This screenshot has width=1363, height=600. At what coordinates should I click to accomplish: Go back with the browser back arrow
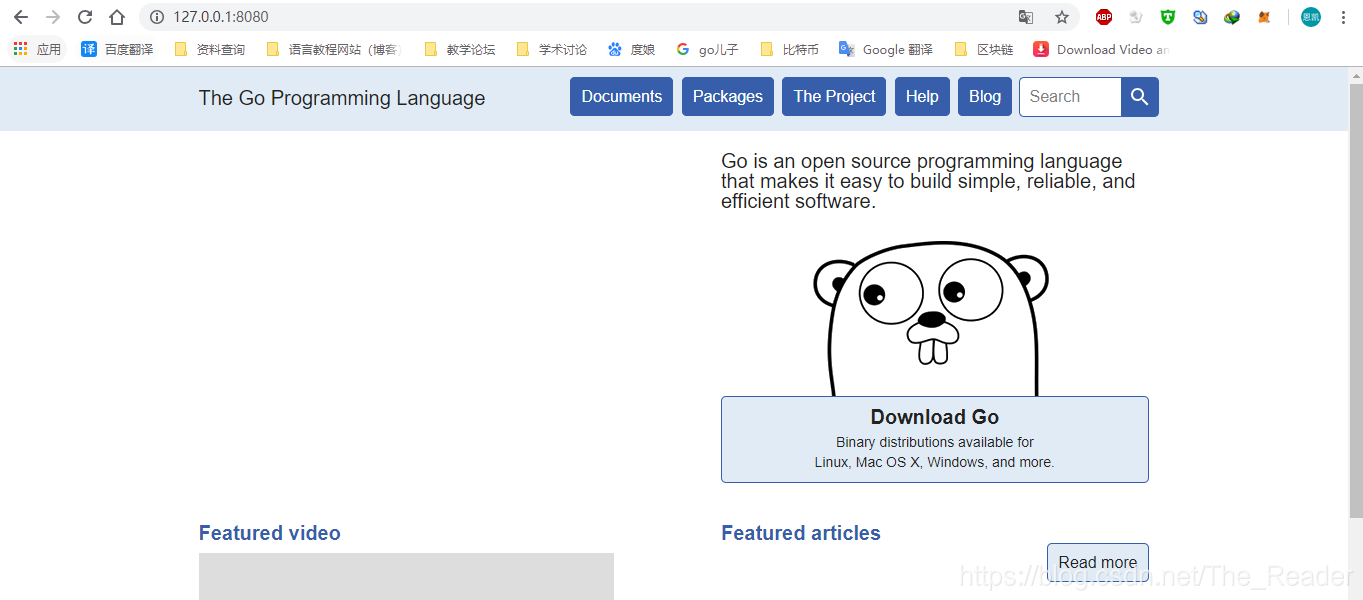(x=21, y=17)
